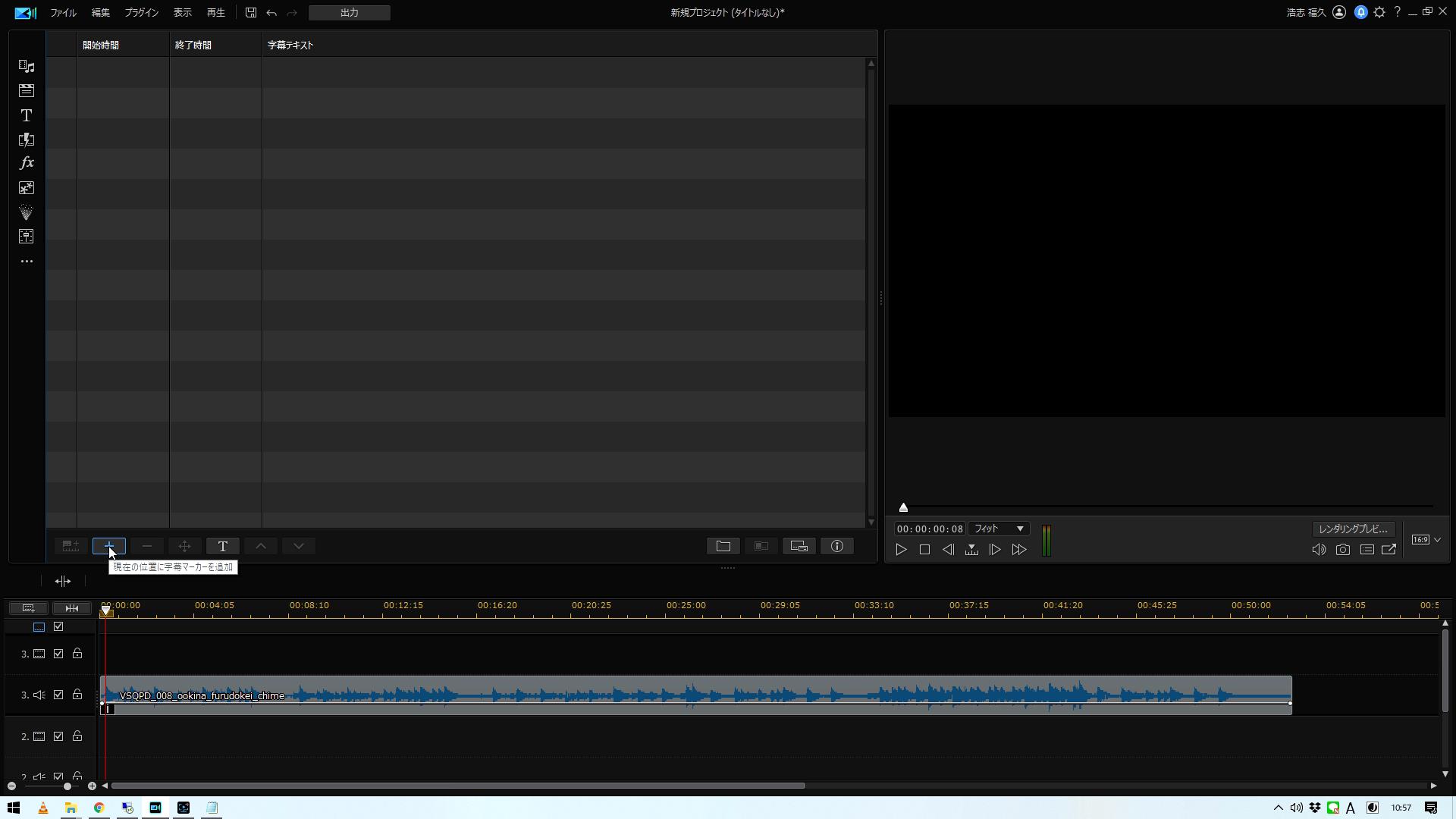Take a snapshot of the preview
This screenshot has width=1456, height=819.
click(x=1343, y=550)
